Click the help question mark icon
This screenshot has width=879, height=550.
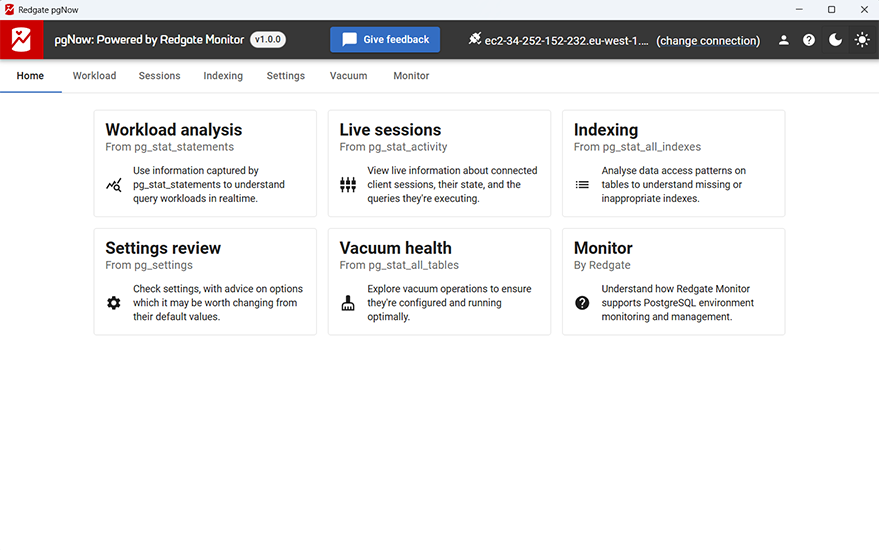(x=809, y=40)
